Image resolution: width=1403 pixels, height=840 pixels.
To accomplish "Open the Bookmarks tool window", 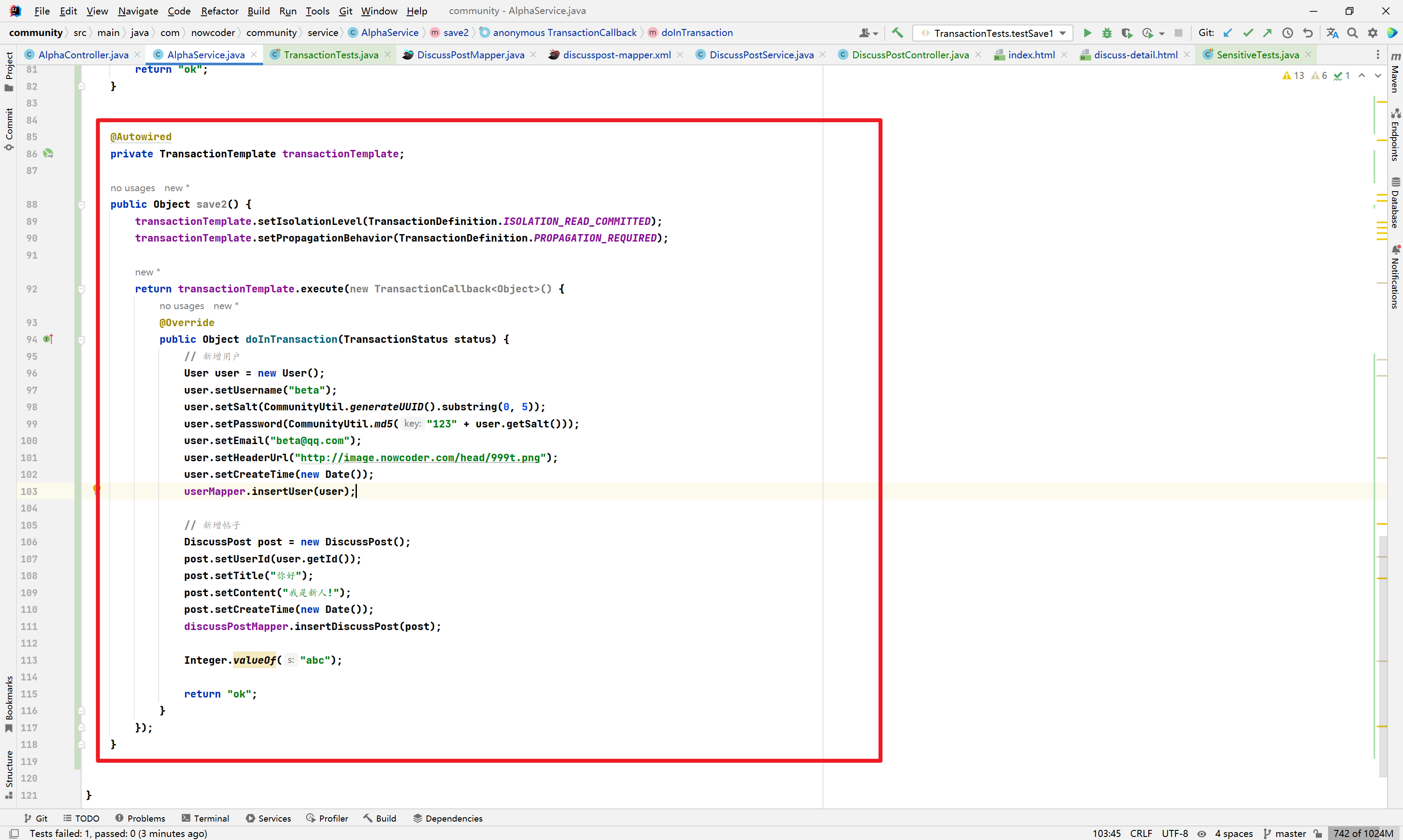I will tap(8, 704).
